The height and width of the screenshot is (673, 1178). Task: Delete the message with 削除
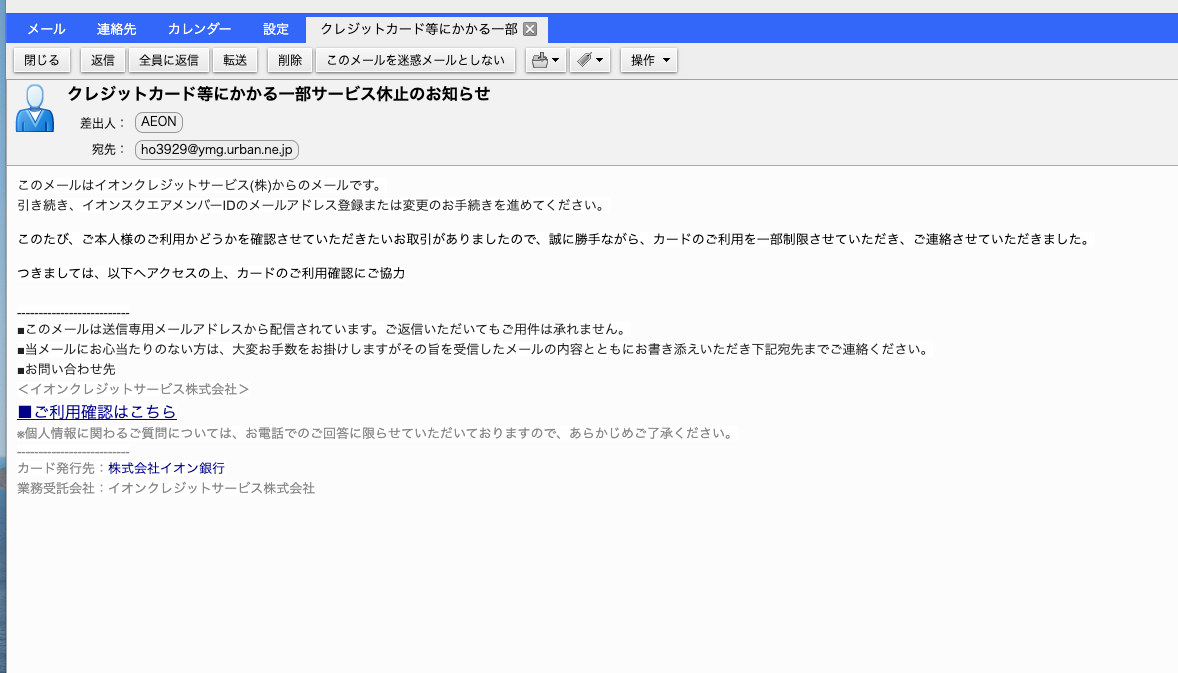pos(290,60)
